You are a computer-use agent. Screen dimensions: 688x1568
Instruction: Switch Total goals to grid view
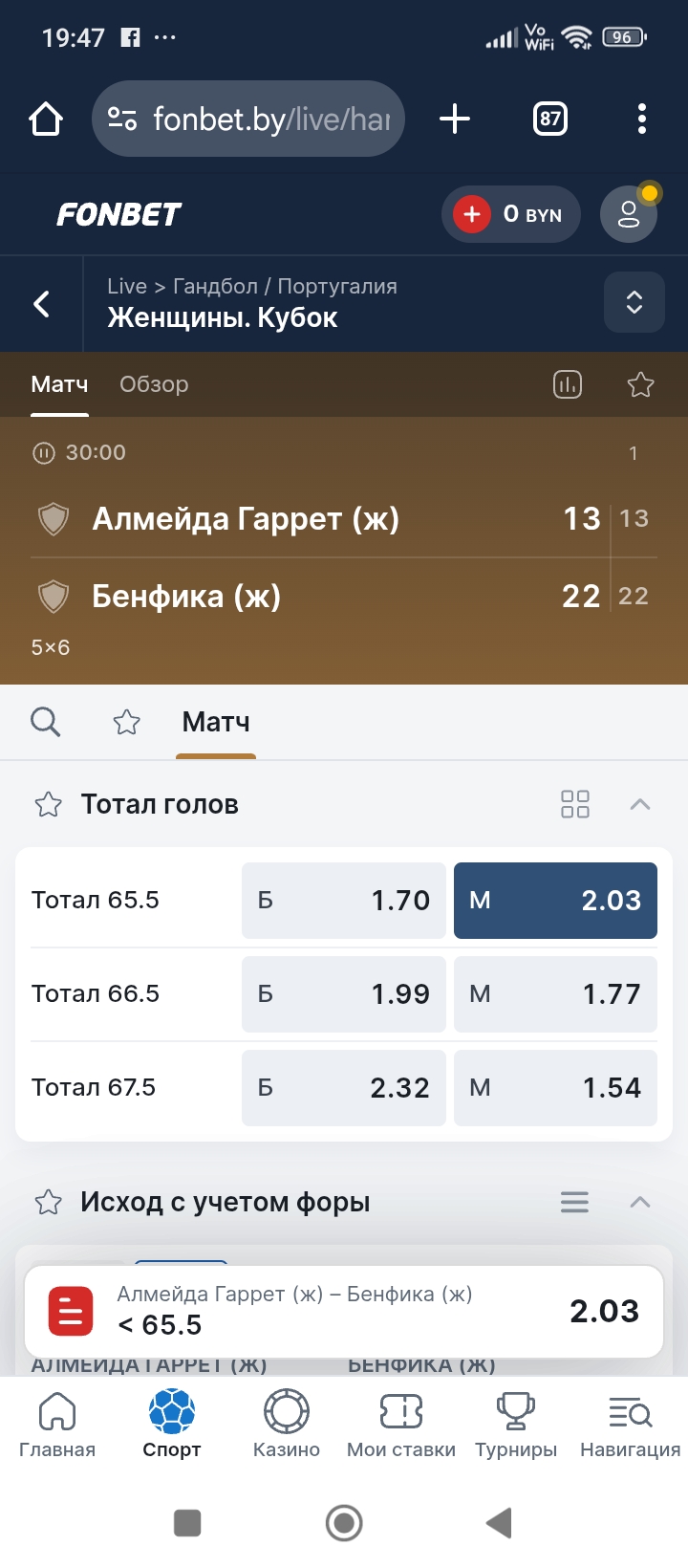pyautogui.click(x=575, y=804)
